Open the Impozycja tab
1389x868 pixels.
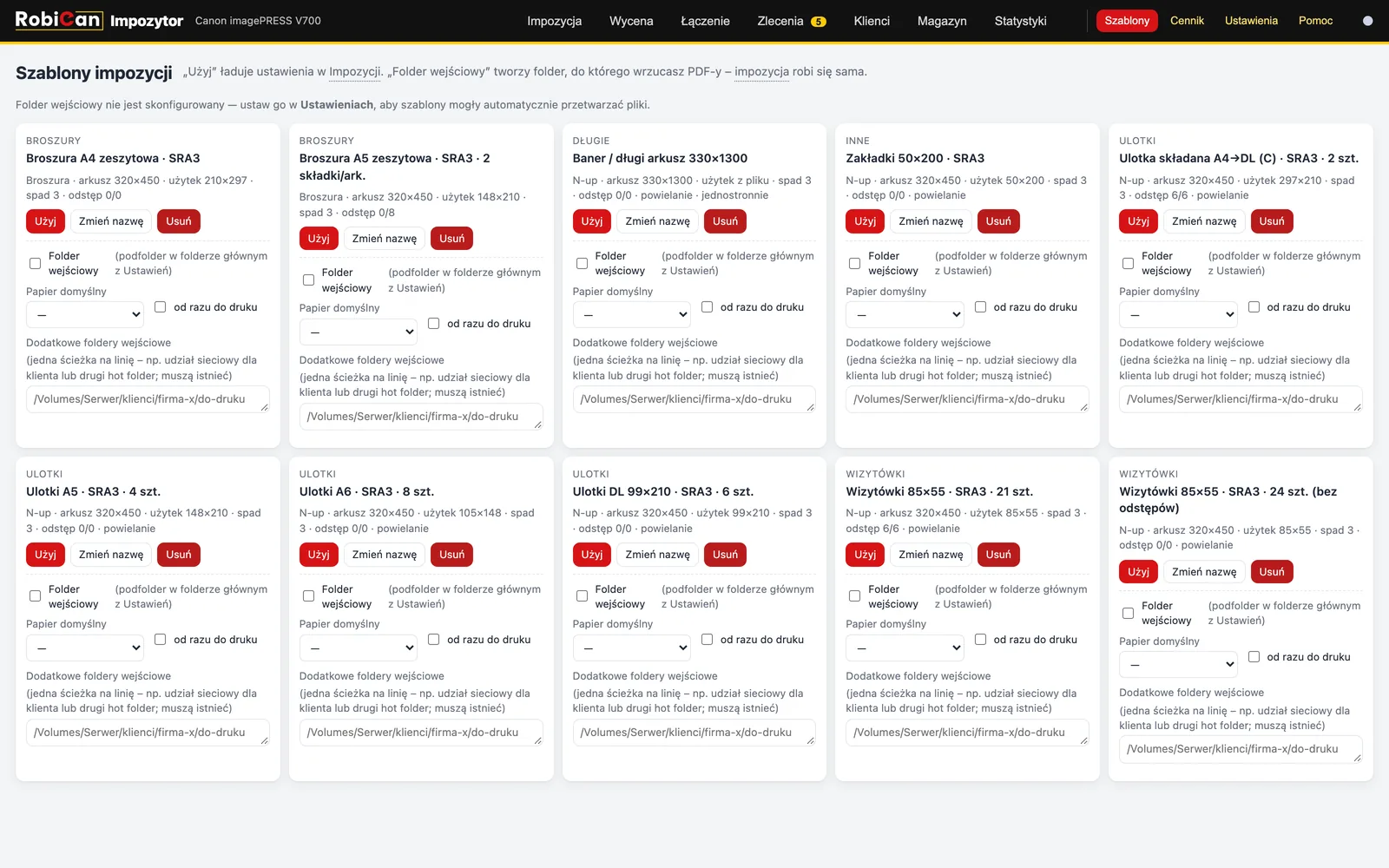click(555, 21)
